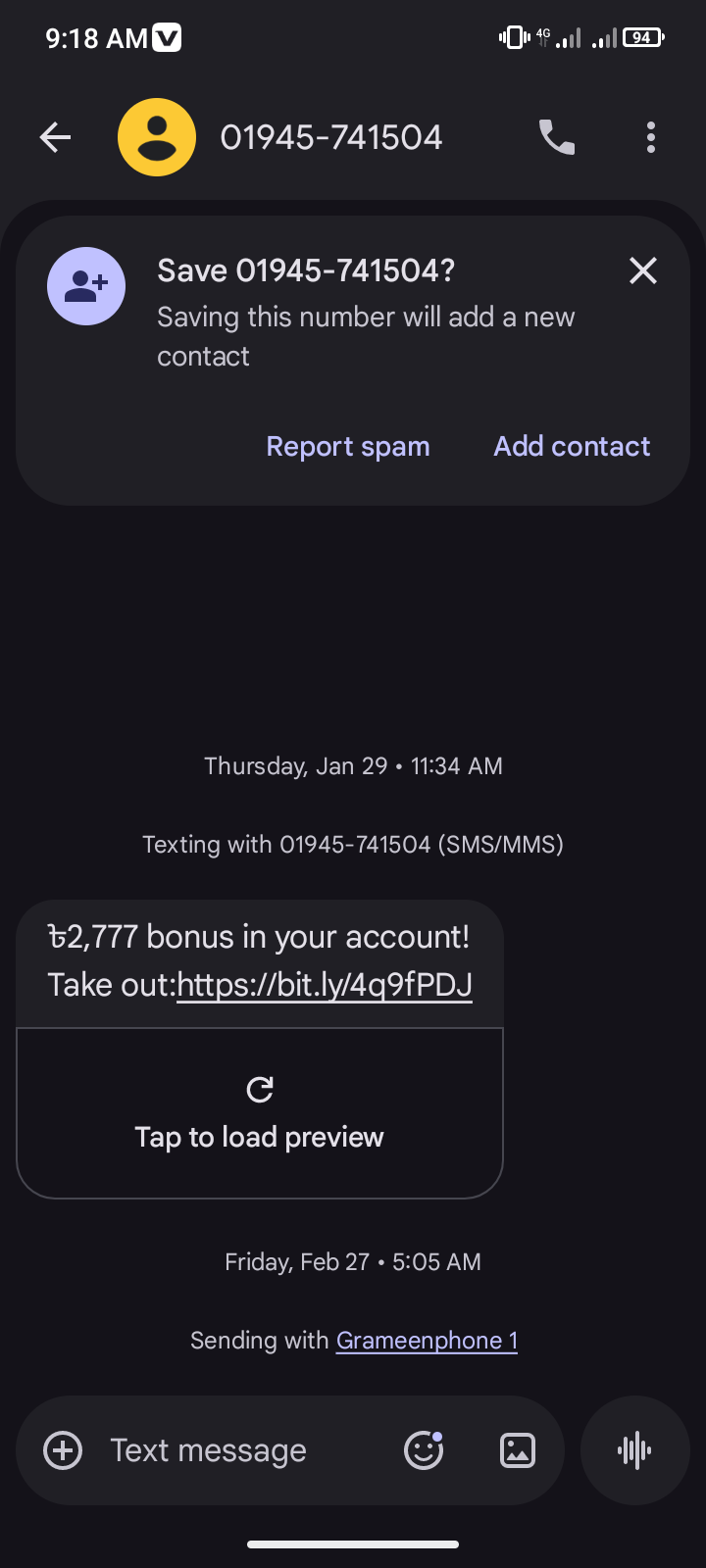Image resolution: width=706 pixels, height=1568 pixels.
Task: Open the three-dot overflow menu
Action: coord(651,137)
